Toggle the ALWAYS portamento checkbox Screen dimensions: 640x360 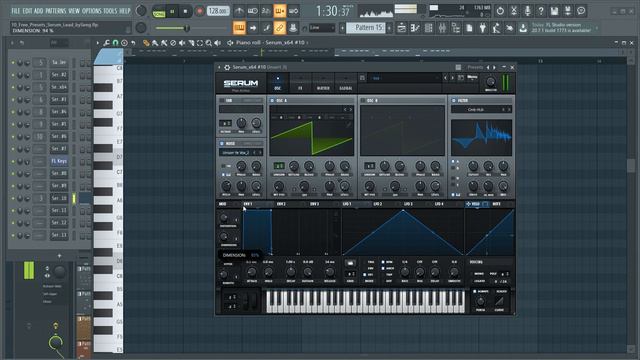[x=475, y=291]
